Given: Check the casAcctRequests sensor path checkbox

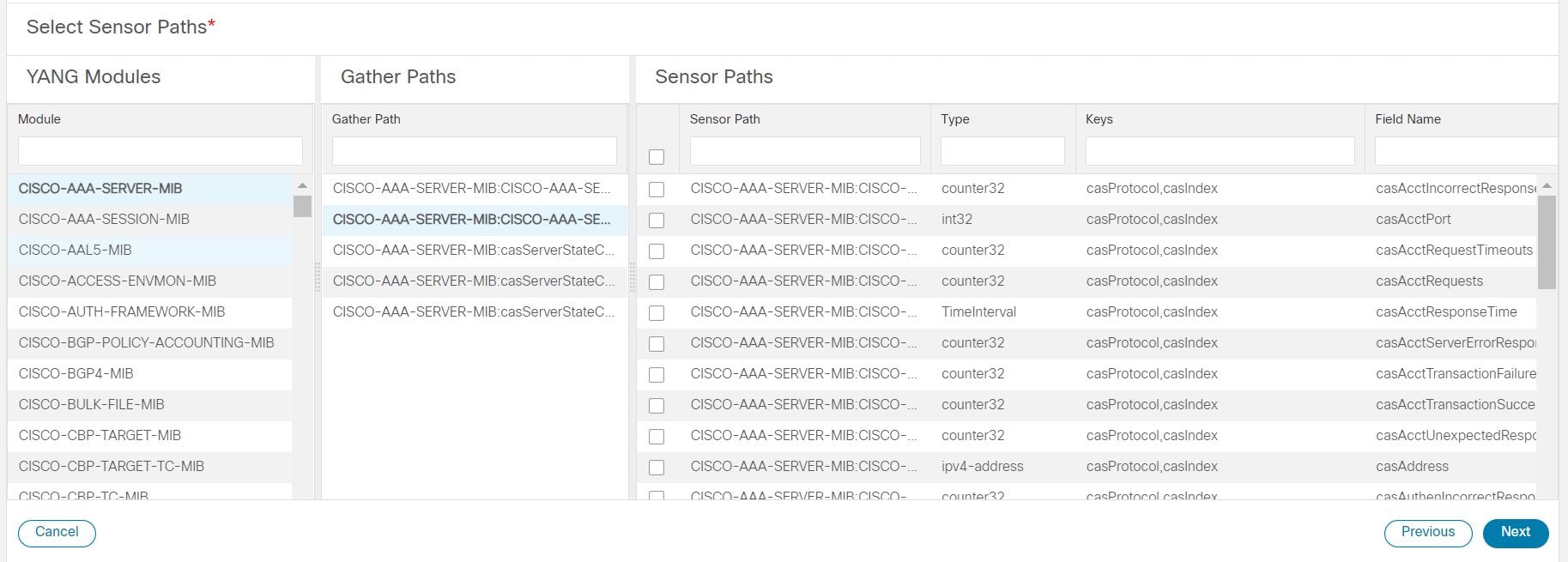Looking at the screenshot, I should point(657,282).
